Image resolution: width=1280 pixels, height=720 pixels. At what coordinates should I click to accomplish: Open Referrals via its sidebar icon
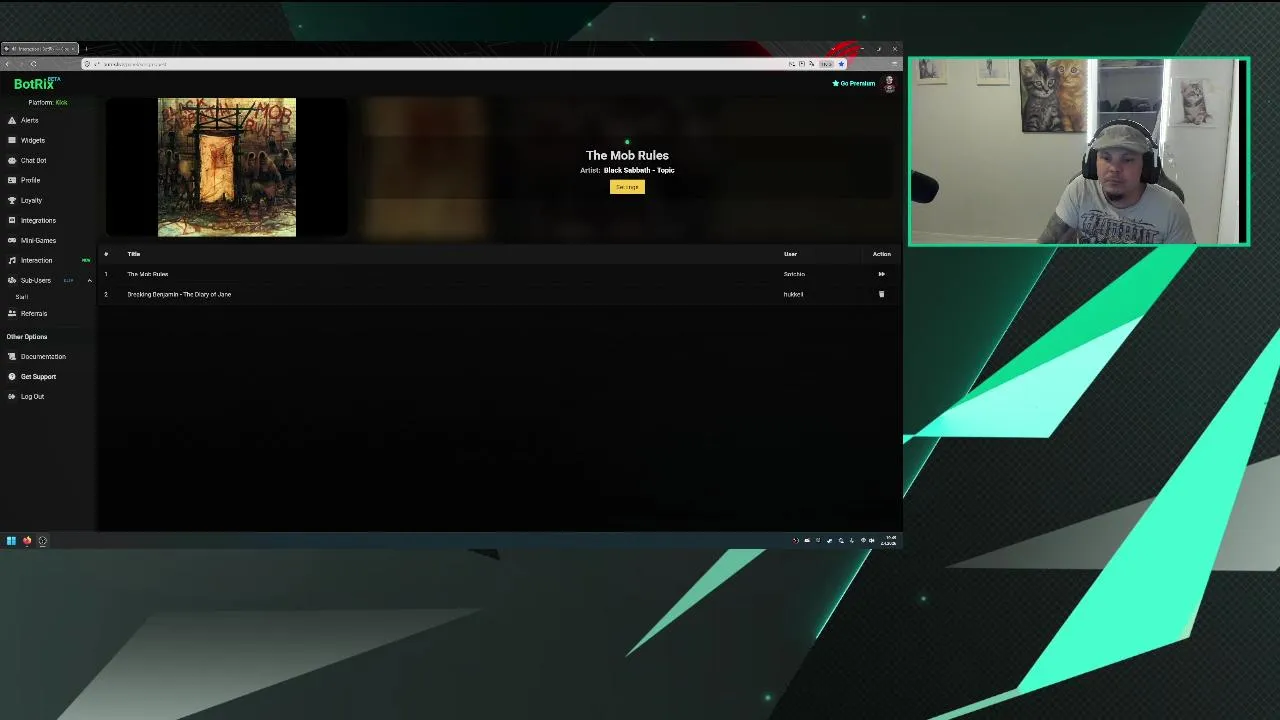click(x=12, y=313)
